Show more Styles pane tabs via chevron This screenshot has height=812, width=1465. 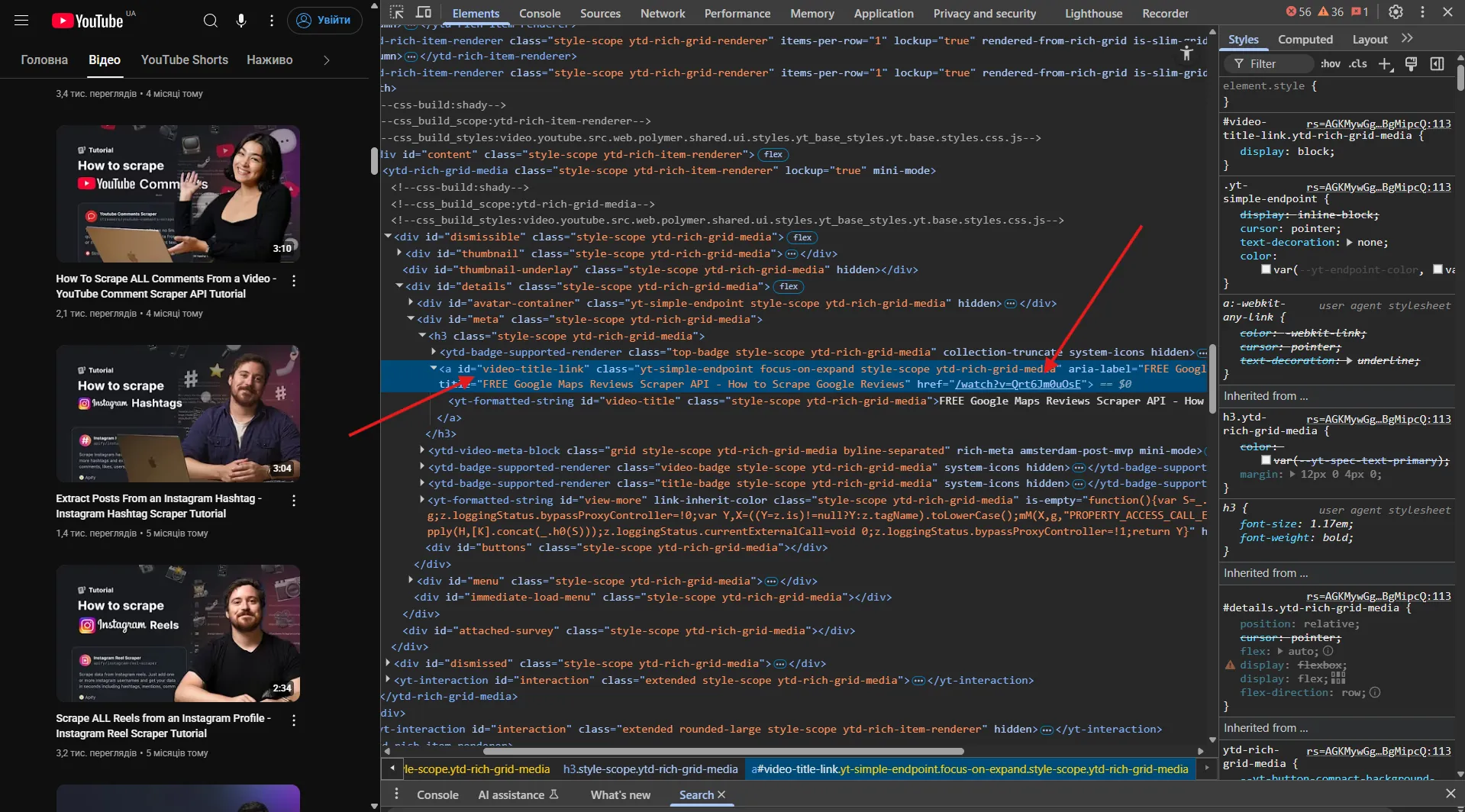[1407, 39]
